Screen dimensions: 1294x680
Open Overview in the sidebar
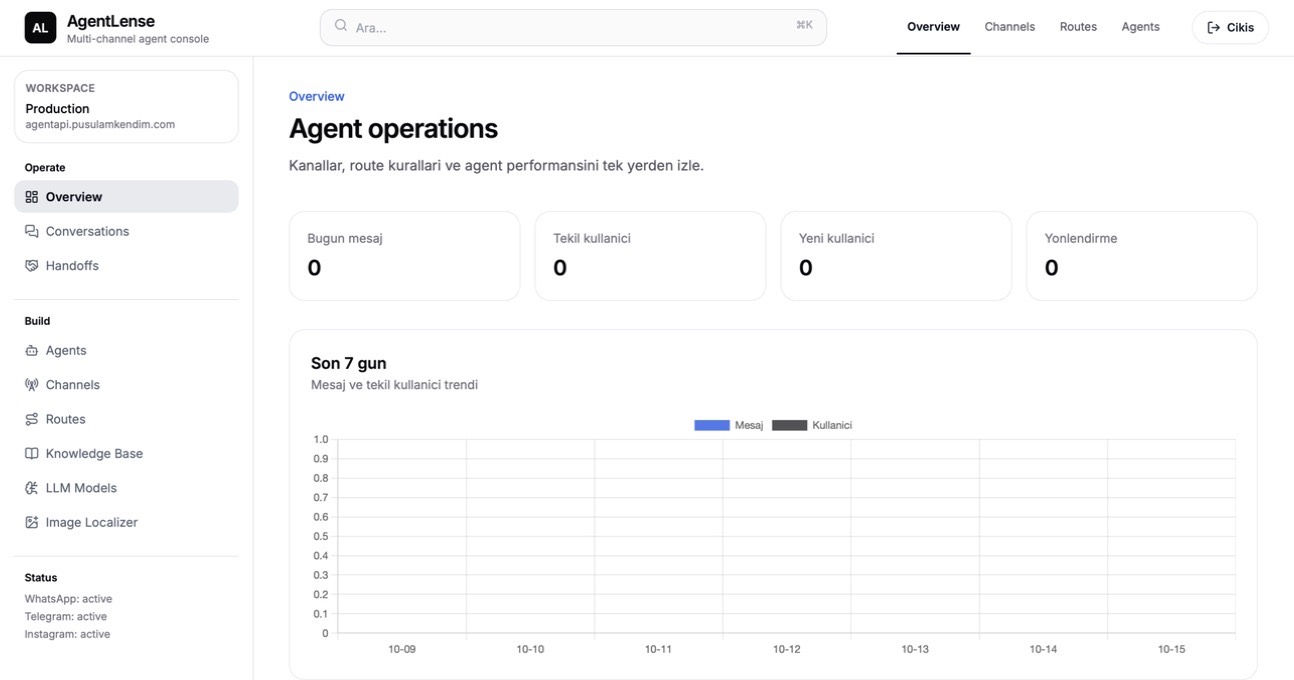tap(126, 197)
